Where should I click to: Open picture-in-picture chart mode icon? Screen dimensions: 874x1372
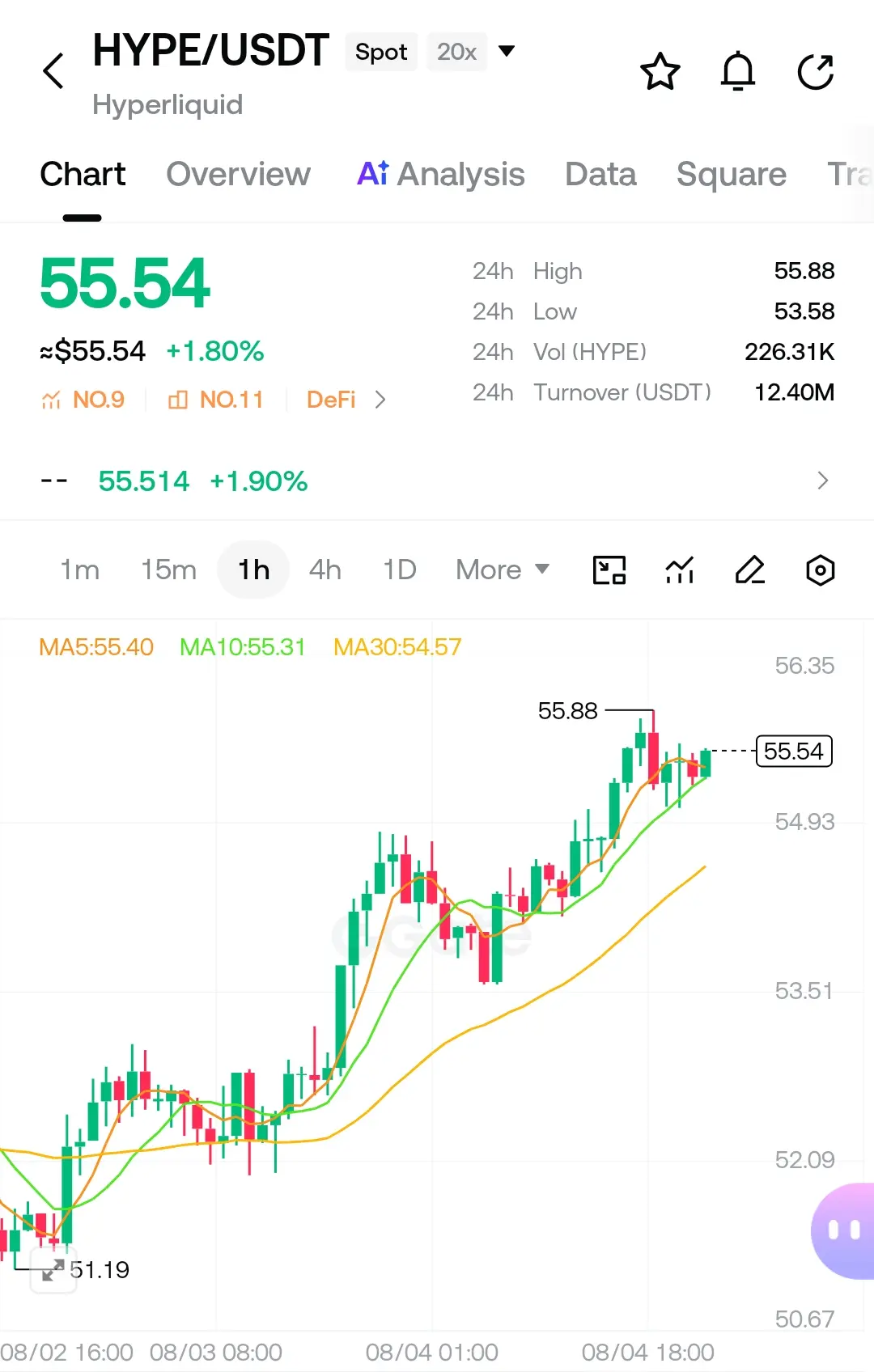click(x=609, y=570)
